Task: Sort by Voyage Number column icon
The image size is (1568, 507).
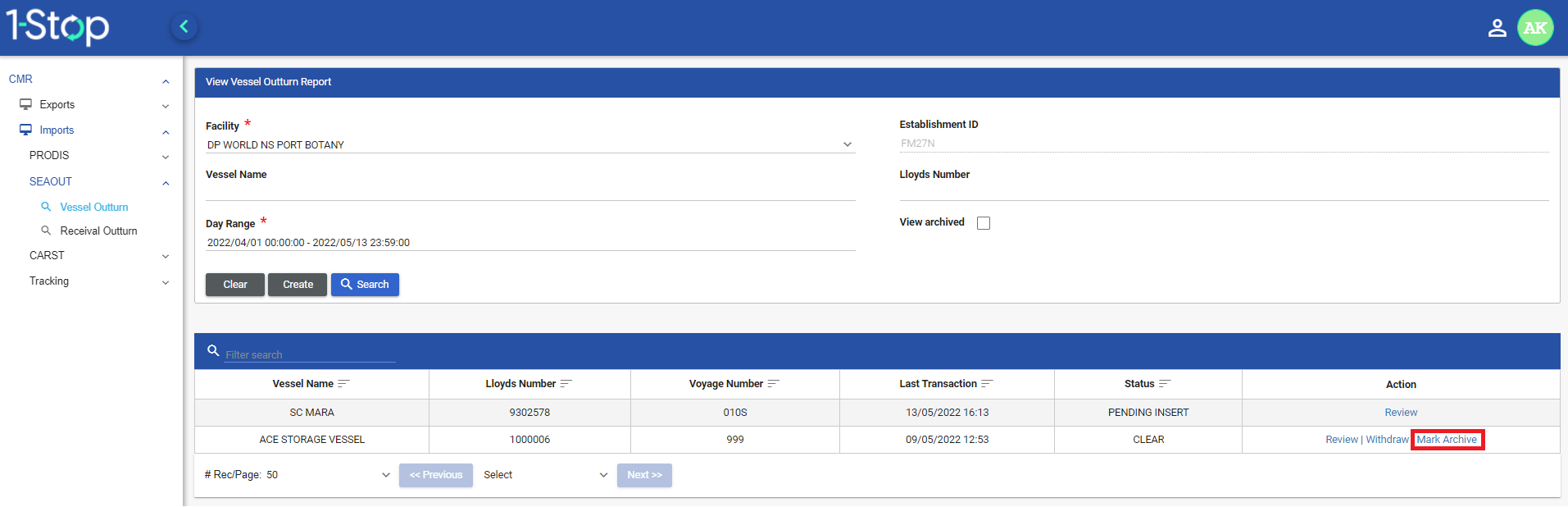Action: pyautogui.click(x=773, y=384)
